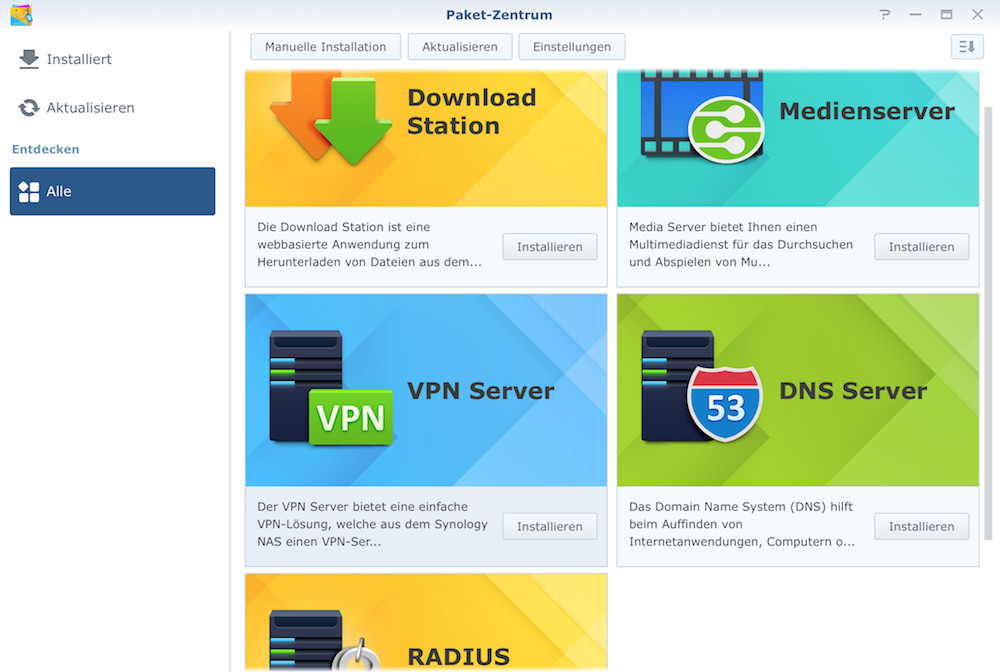Click the Entdecken section heading
This screenshot has height=672, width=1000.
(46, 149)
